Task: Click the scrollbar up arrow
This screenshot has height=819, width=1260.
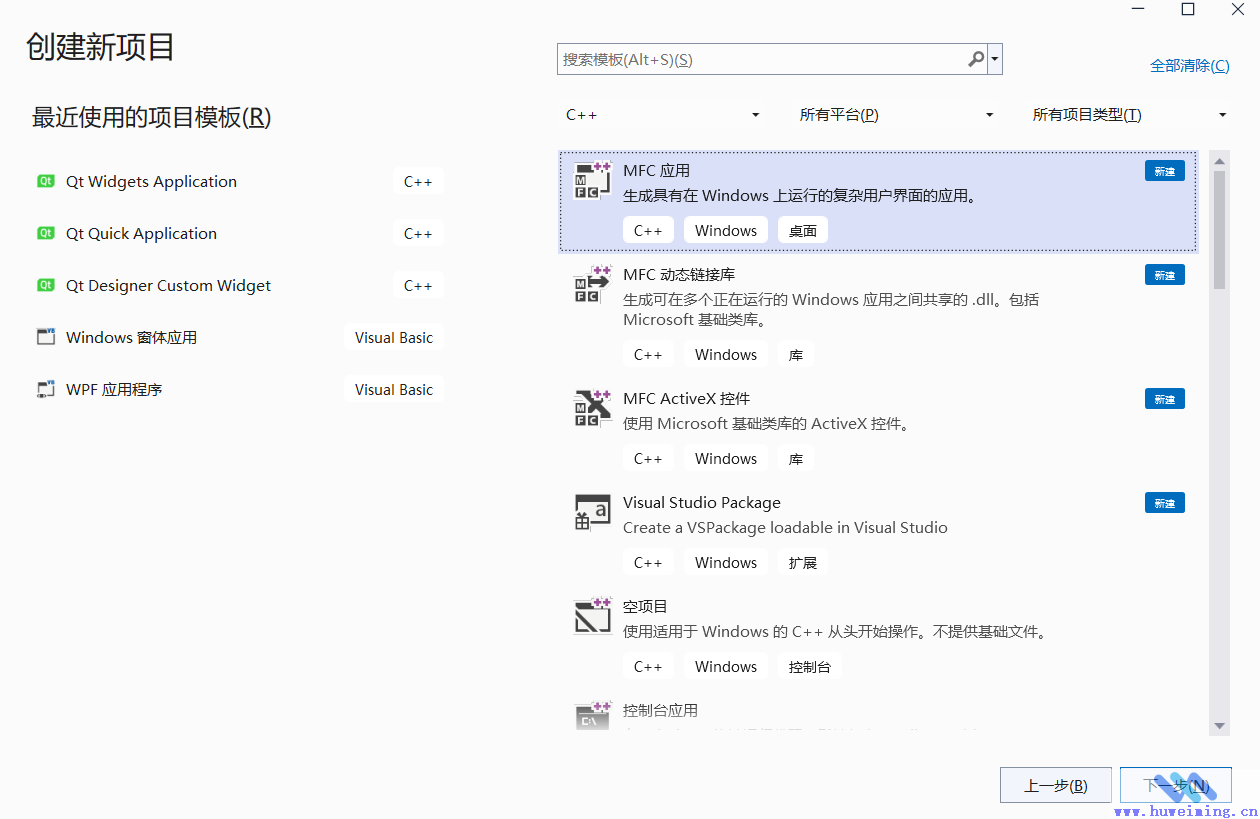Action: click(1220, 160)
